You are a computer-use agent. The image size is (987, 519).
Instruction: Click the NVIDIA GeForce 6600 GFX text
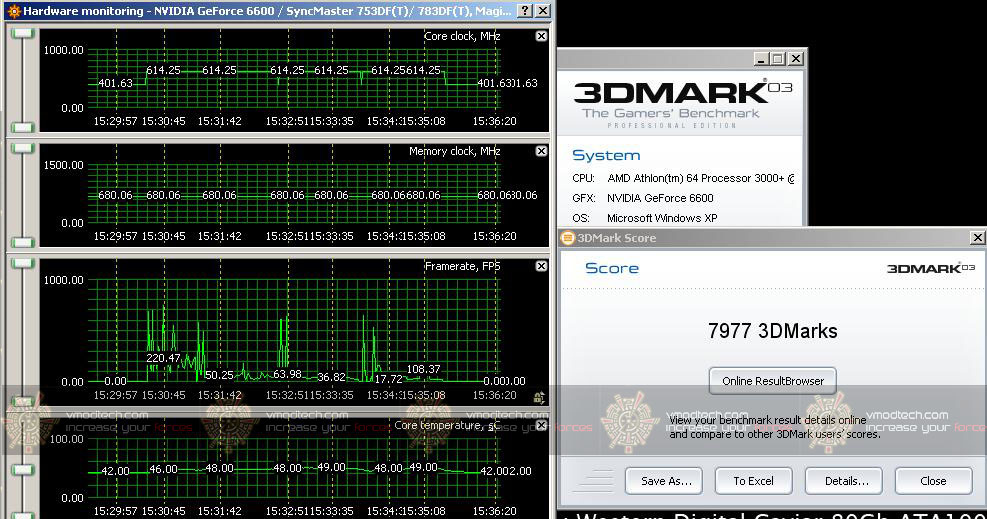[x=660, y=198]
